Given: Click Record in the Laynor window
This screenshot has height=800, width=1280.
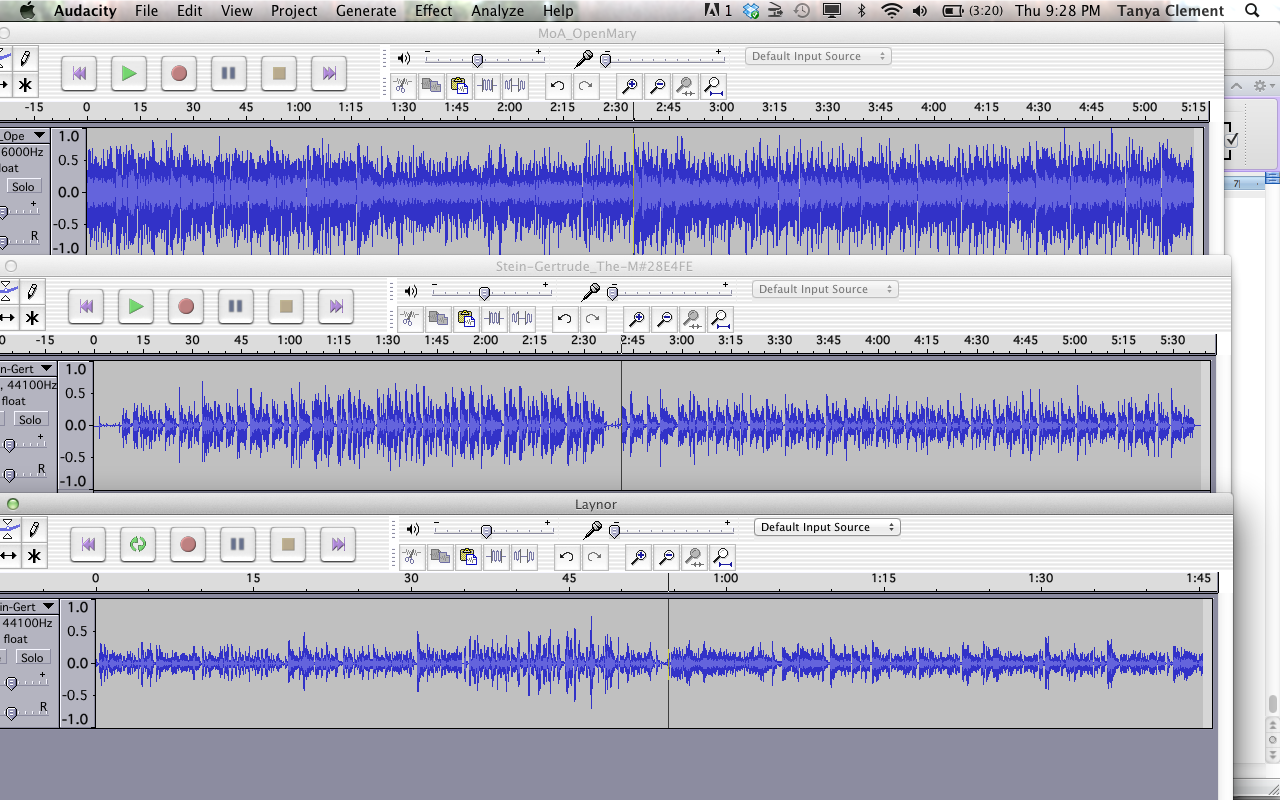Looking at the screenshot, I should pos(188,544).
